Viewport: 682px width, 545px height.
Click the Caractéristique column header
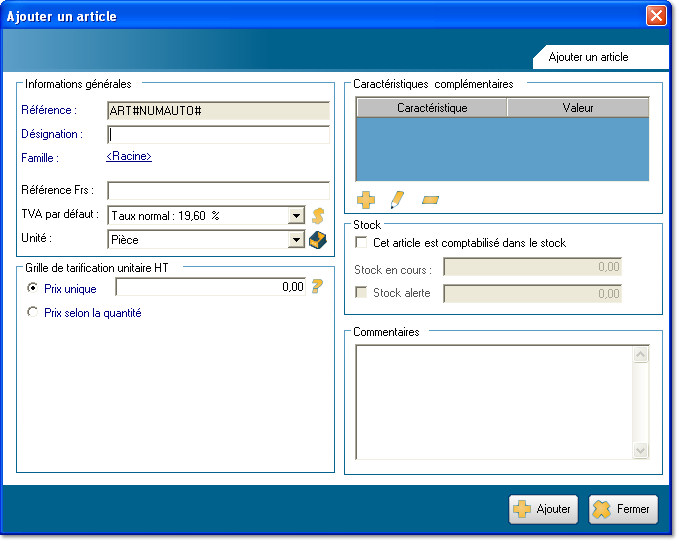[432, 107]
